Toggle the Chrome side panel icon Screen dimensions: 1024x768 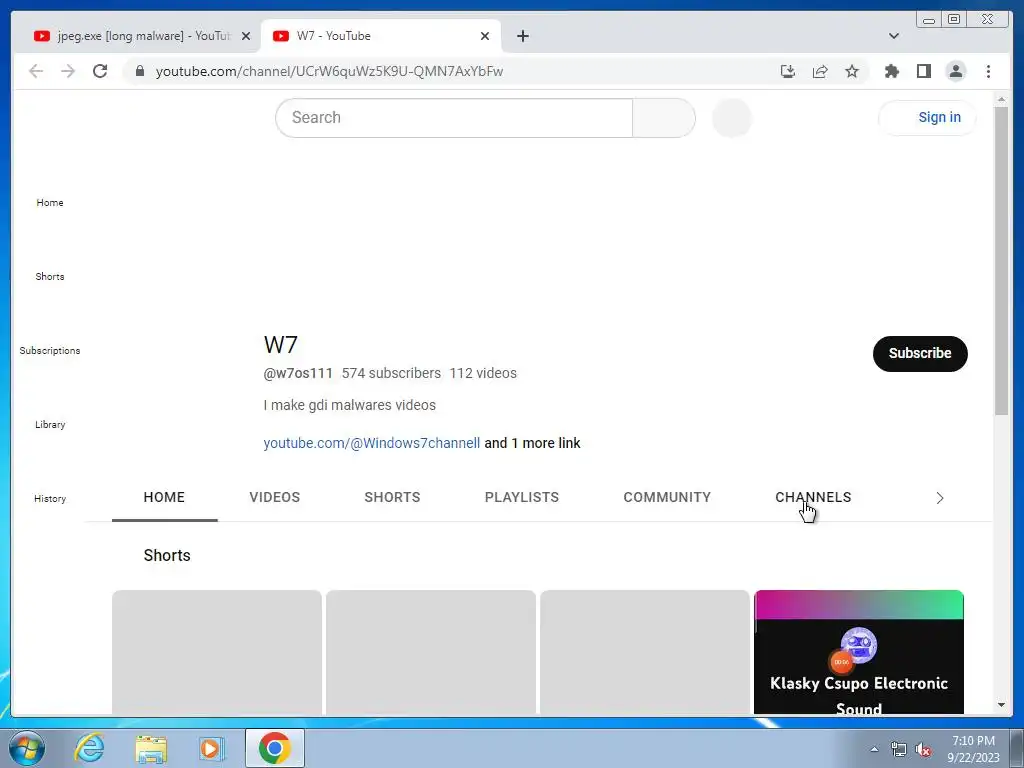[x=923, y=71]
